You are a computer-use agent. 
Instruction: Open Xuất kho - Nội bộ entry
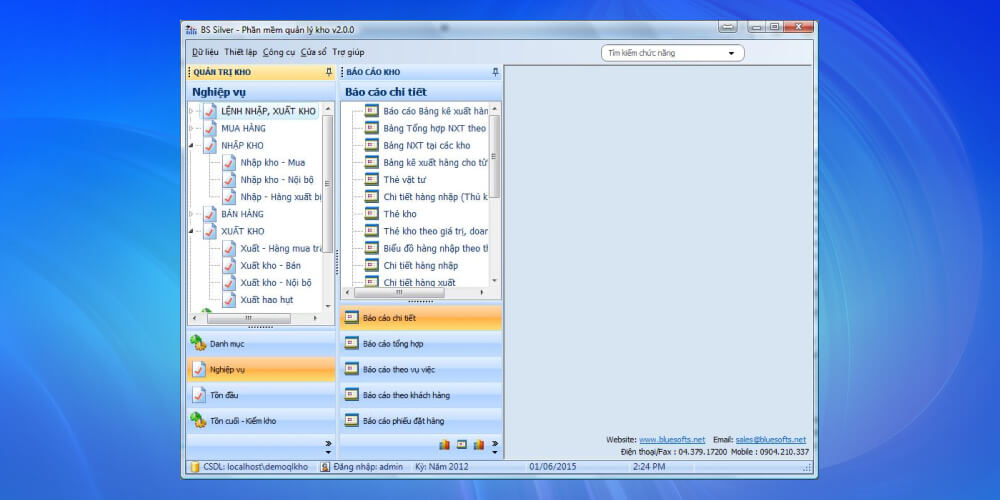tap(277, 283)
